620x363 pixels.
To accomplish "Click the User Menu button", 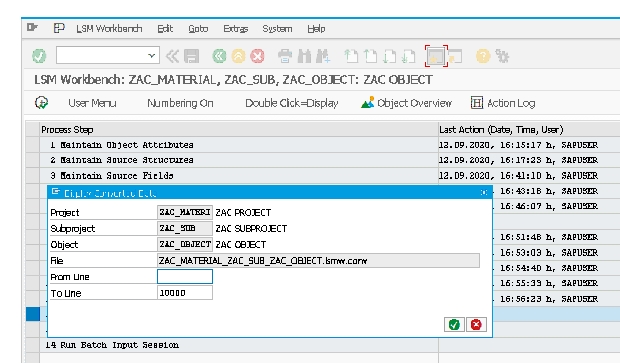I will tap(92, 103).
